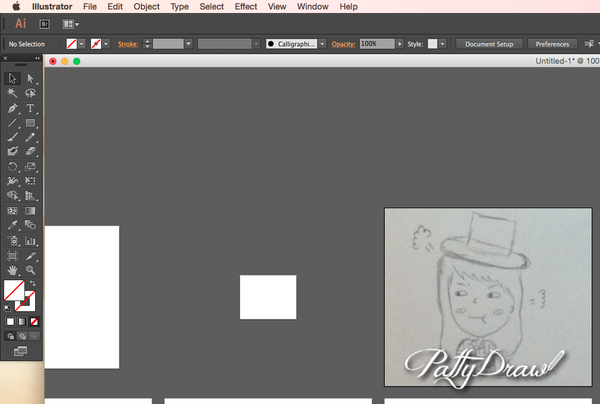Click the Document Setup button
The image size is (600, 404).
tap(489, 44)
